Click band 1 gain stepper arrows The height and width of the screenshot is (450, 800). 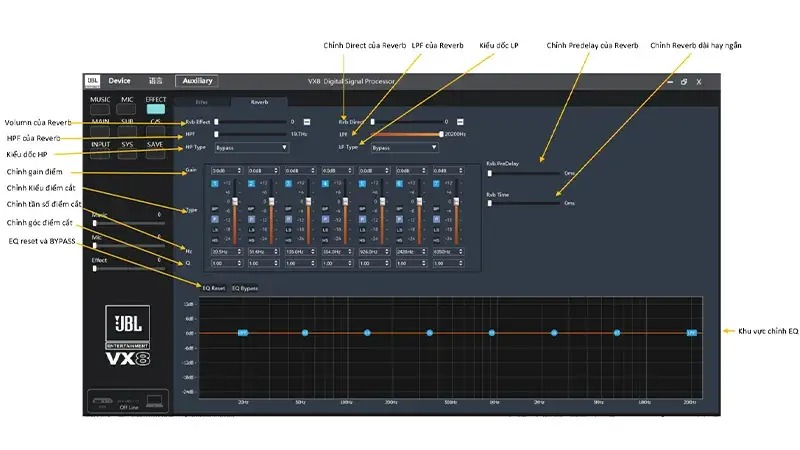[240, 171]
